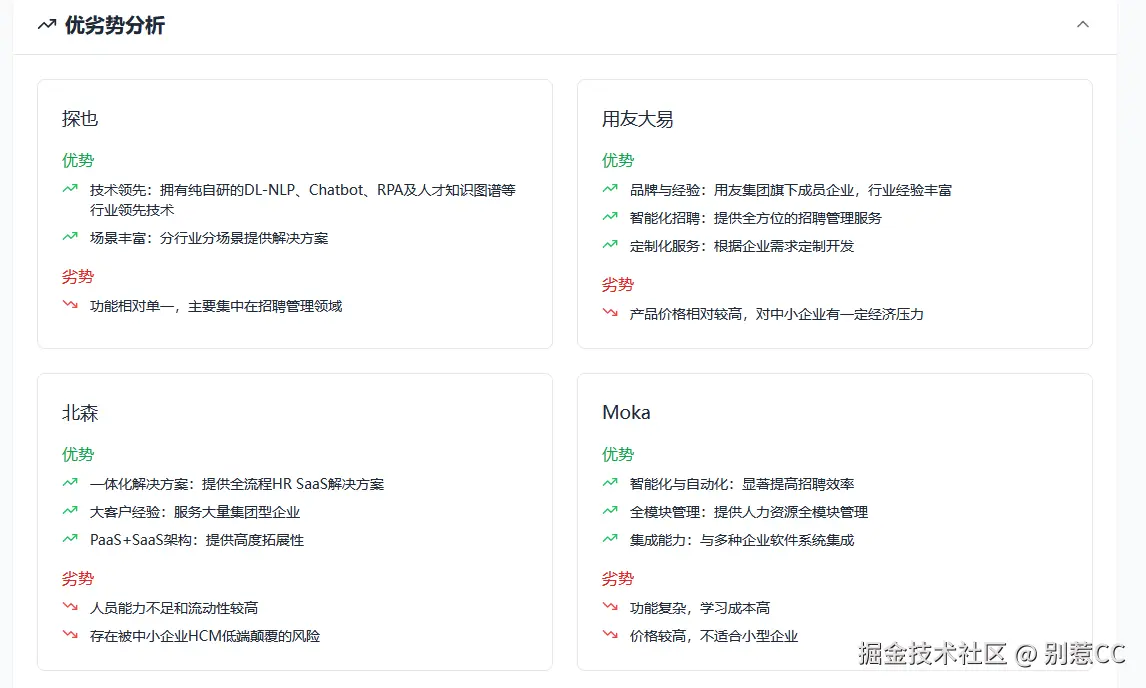Click the 劣势 heading in Moka card
Screen dimensions: 1146x688
(x=618, y=578)
